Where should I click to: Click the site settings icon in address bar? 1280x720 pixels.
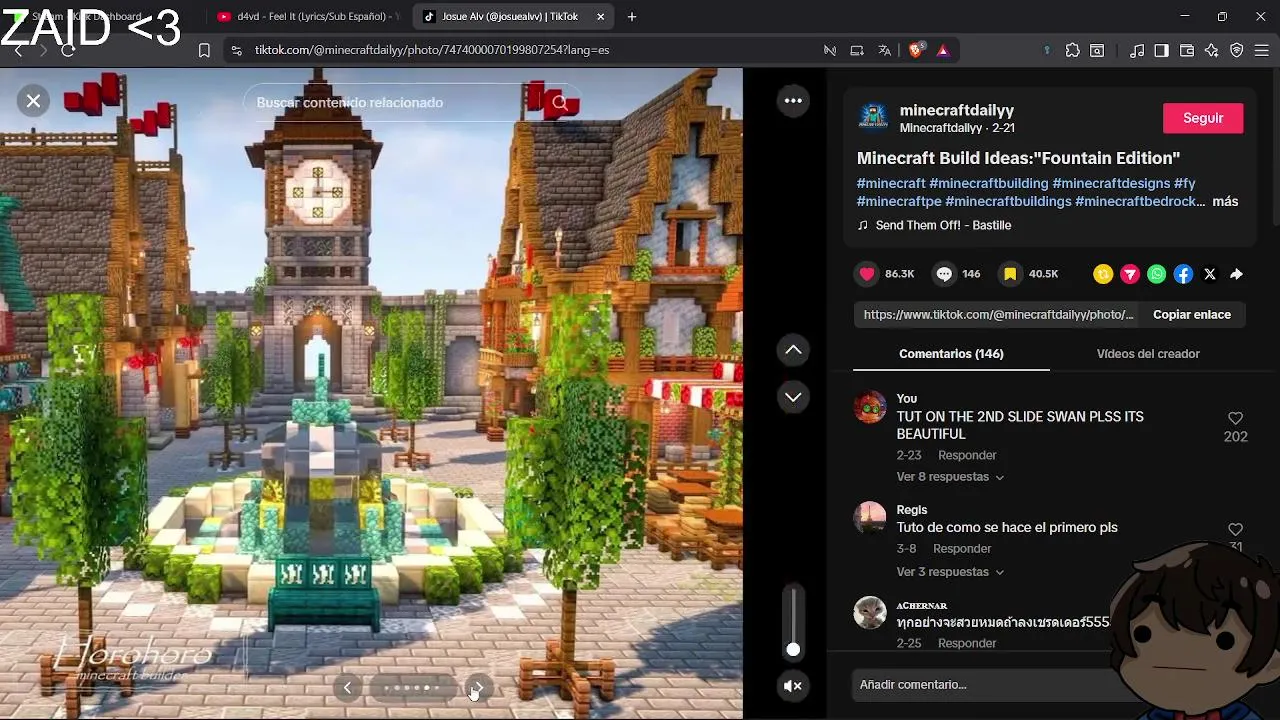235,50
